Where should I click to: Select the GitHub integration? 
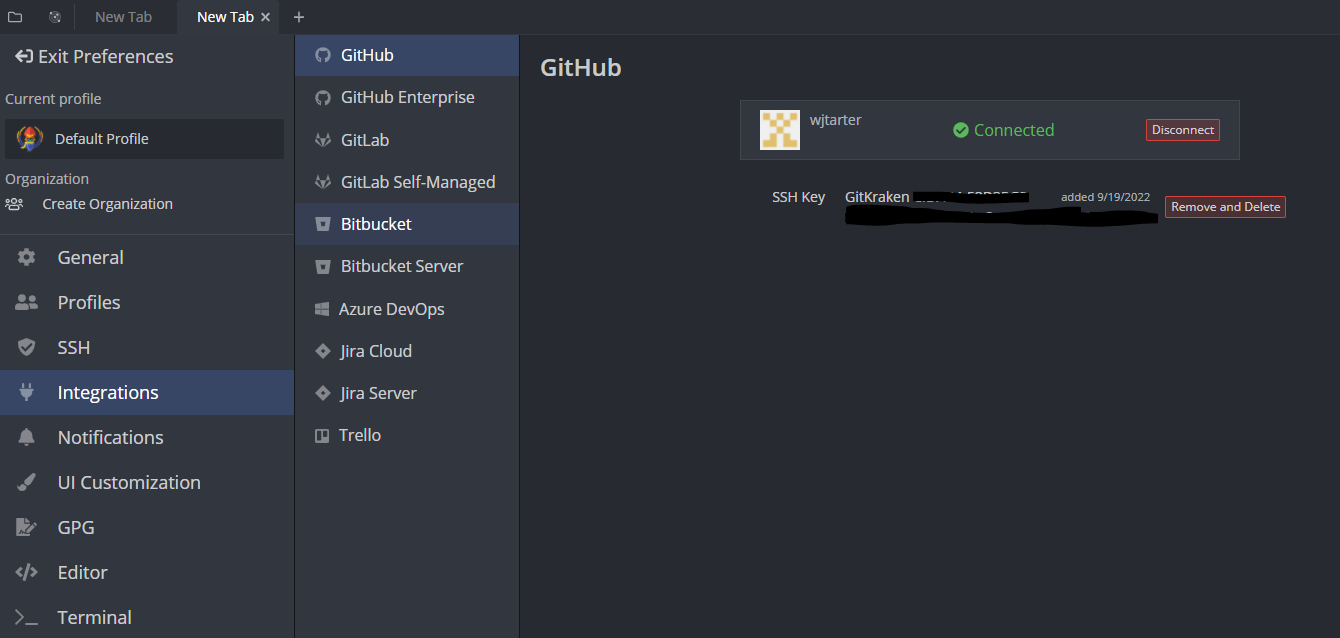click(x=407, y=55)
